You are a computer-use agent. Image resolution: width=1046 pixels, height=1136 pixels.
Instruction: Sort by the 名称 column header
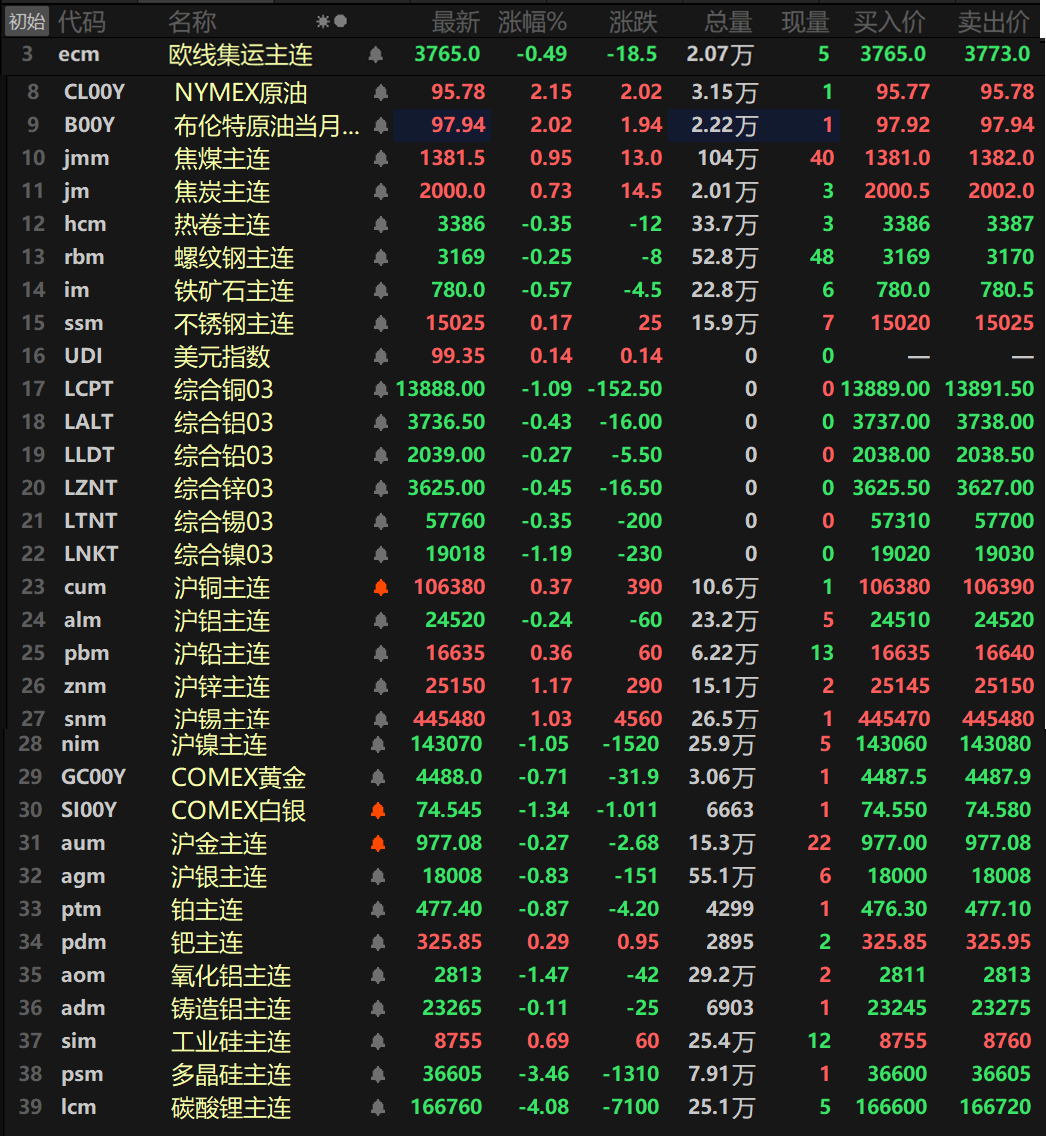pyautogui.click(x=192, y=22)
